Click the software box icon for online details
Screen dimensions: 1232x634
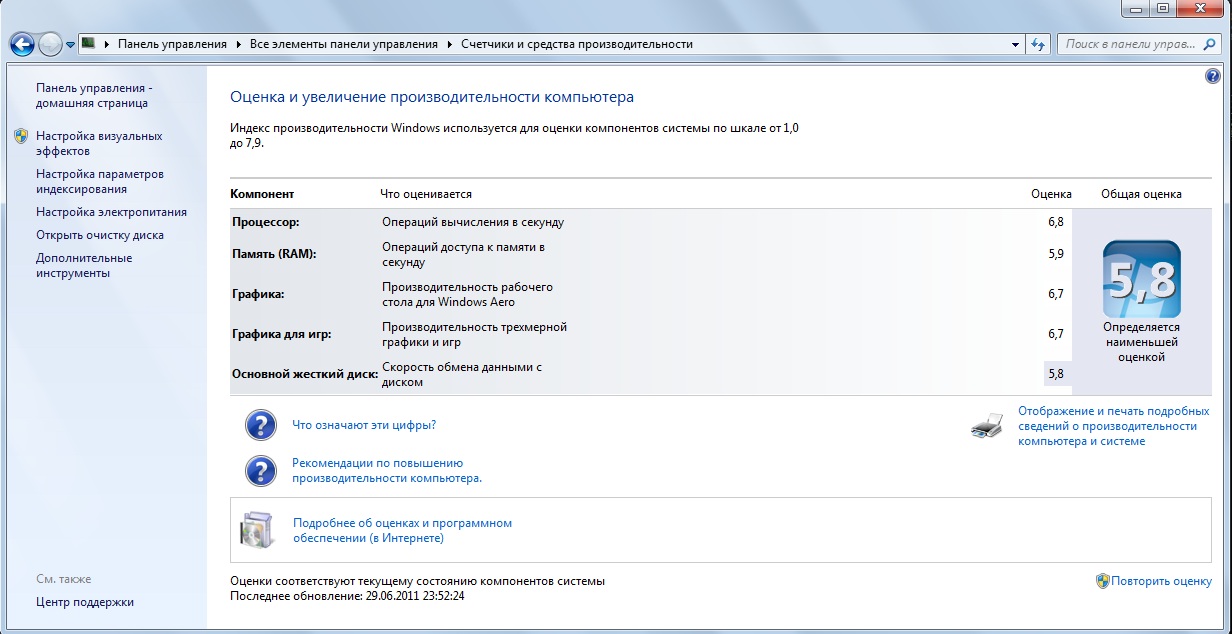pos(255,530)
